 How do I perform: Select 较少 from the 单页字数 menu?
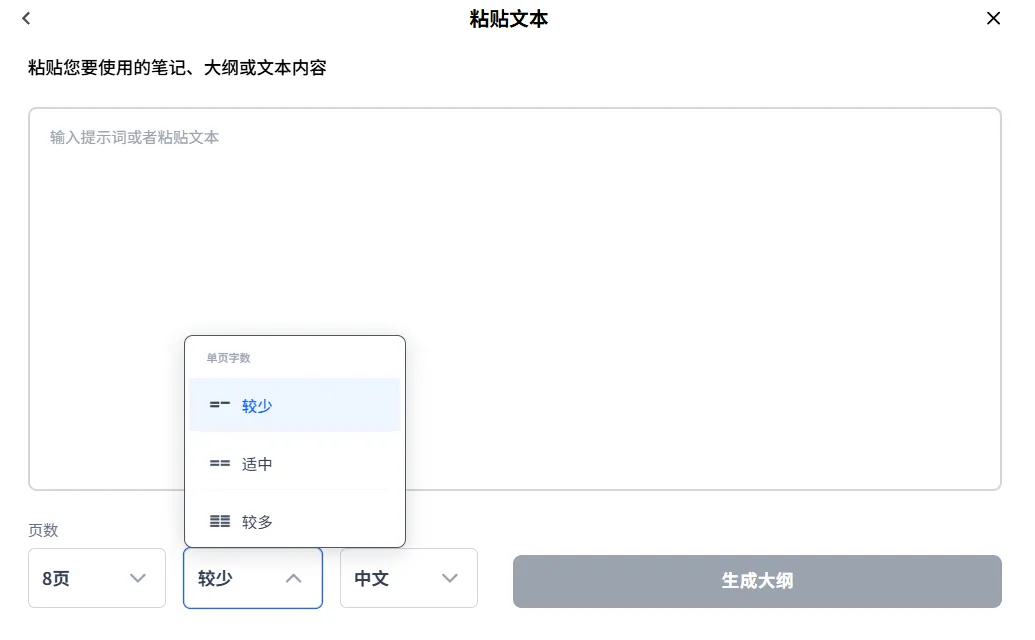[257, 406]
